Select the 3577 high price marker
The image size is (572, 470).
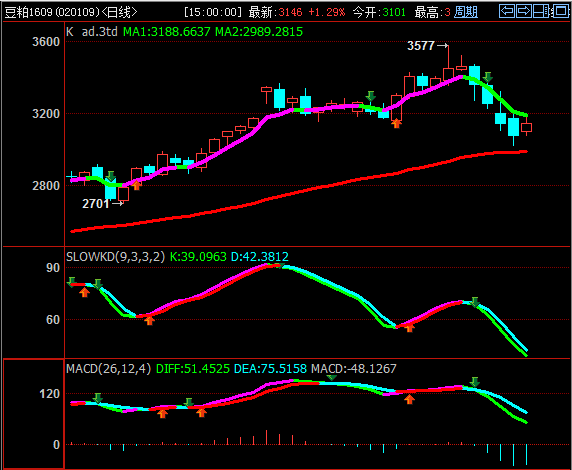[x=428, y=46]
